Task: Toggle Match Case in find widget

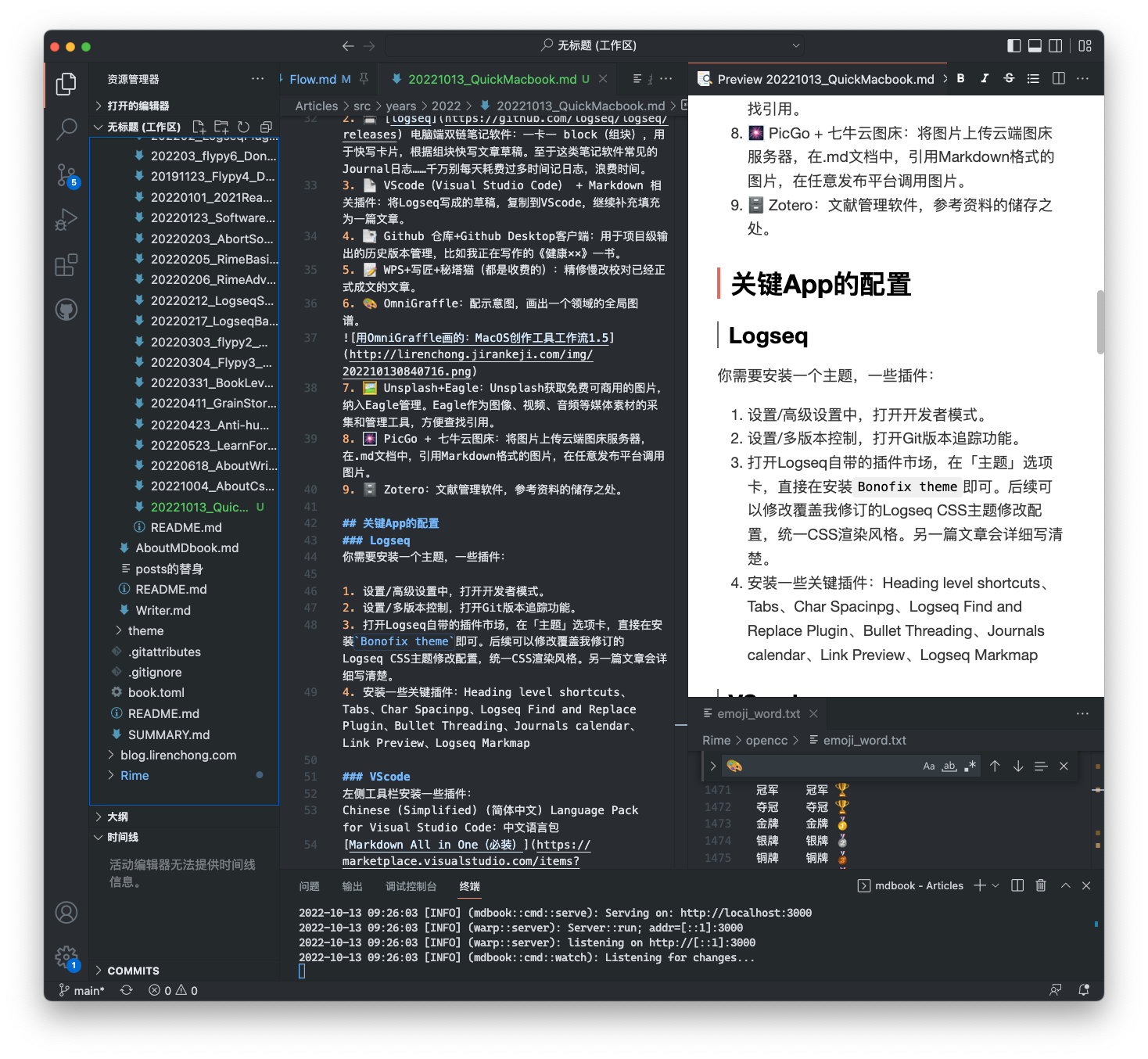Action: coord(928,766)
